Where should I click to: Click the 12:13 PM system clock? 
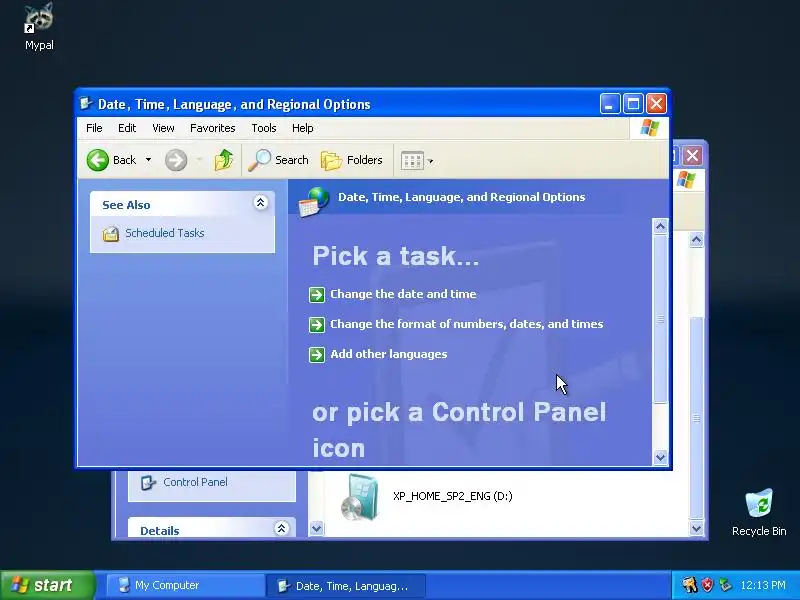click(763, 585)
